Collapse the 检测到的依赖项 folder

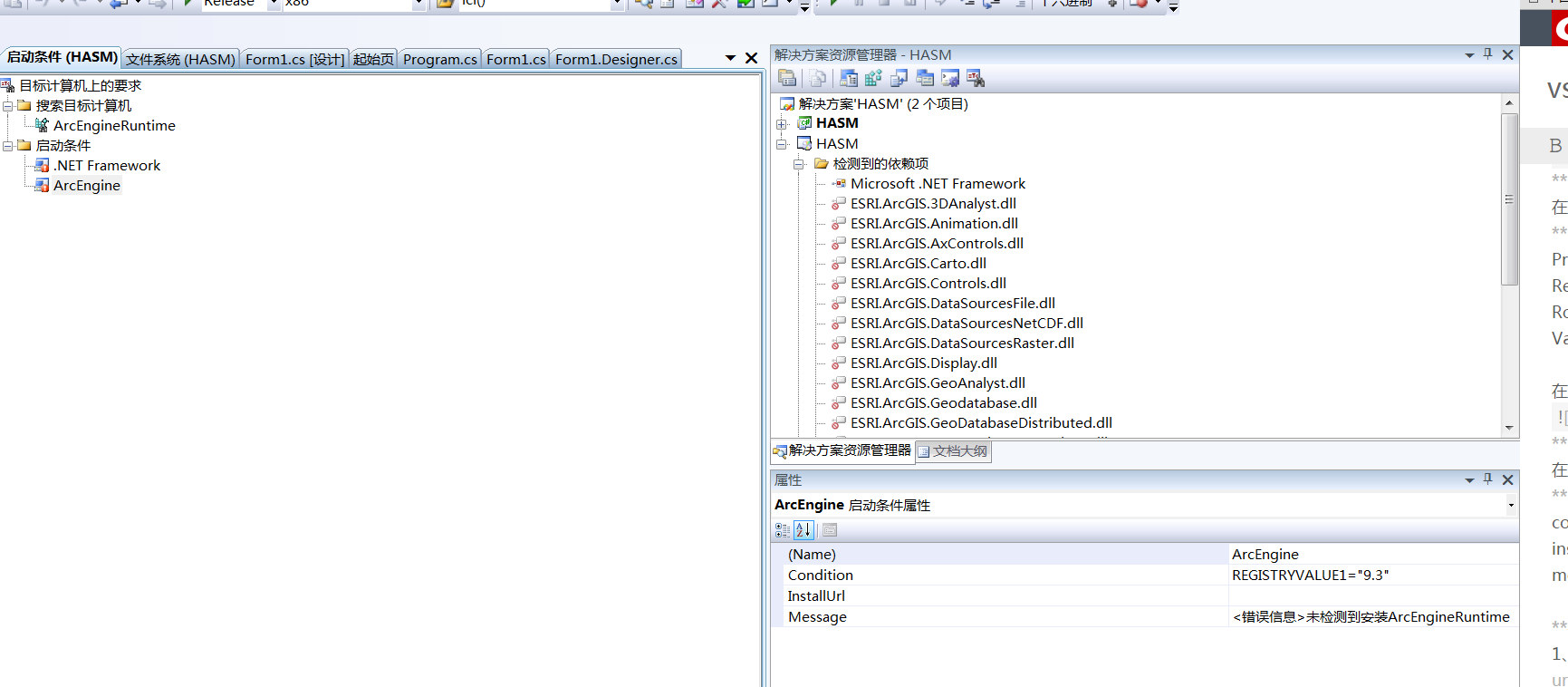click(x=799, y=164)
